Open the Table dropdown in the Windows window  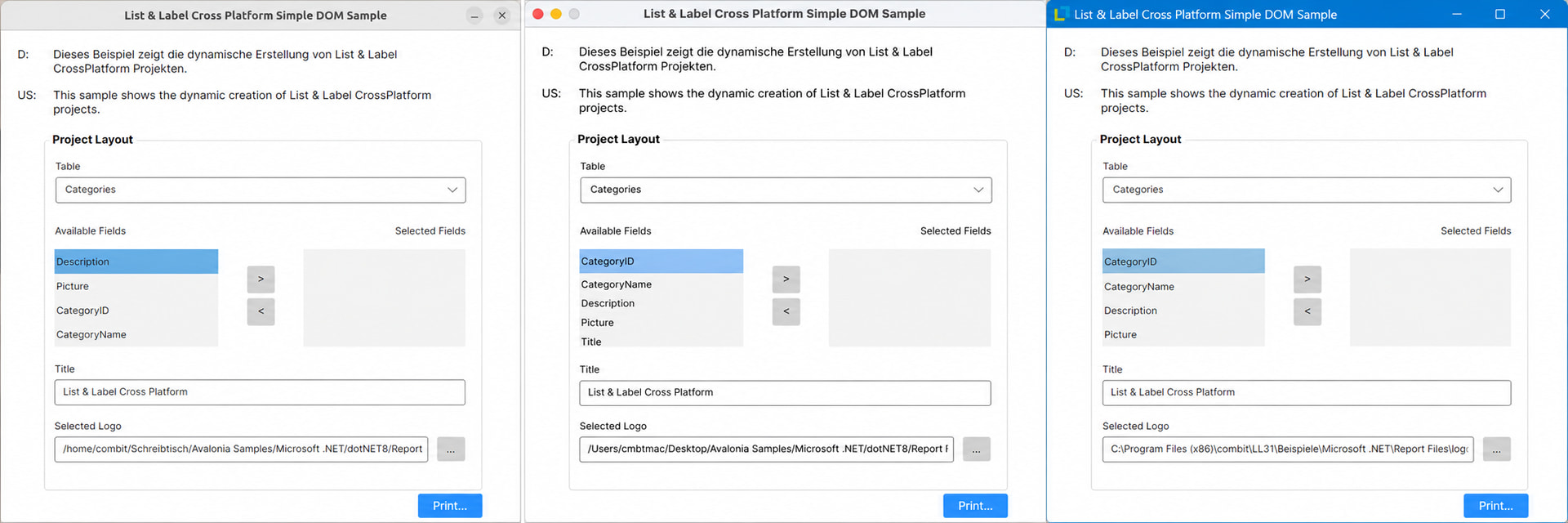point(1307,190)
